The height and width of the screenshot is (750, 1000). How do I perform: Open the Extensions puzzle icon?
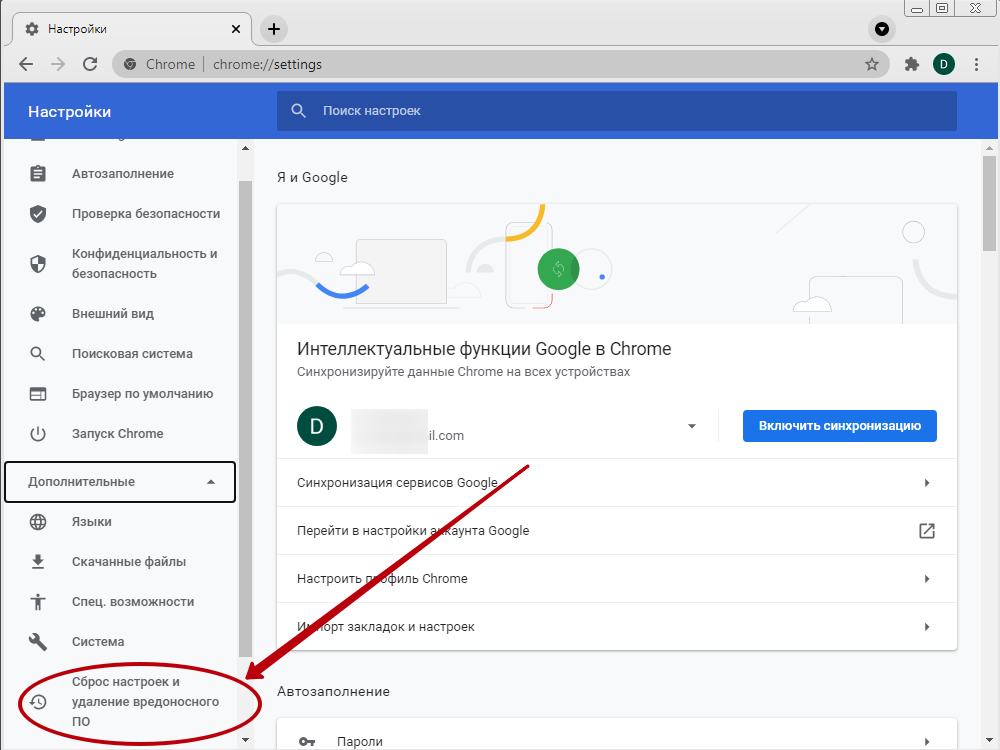(x=911, y=64)
